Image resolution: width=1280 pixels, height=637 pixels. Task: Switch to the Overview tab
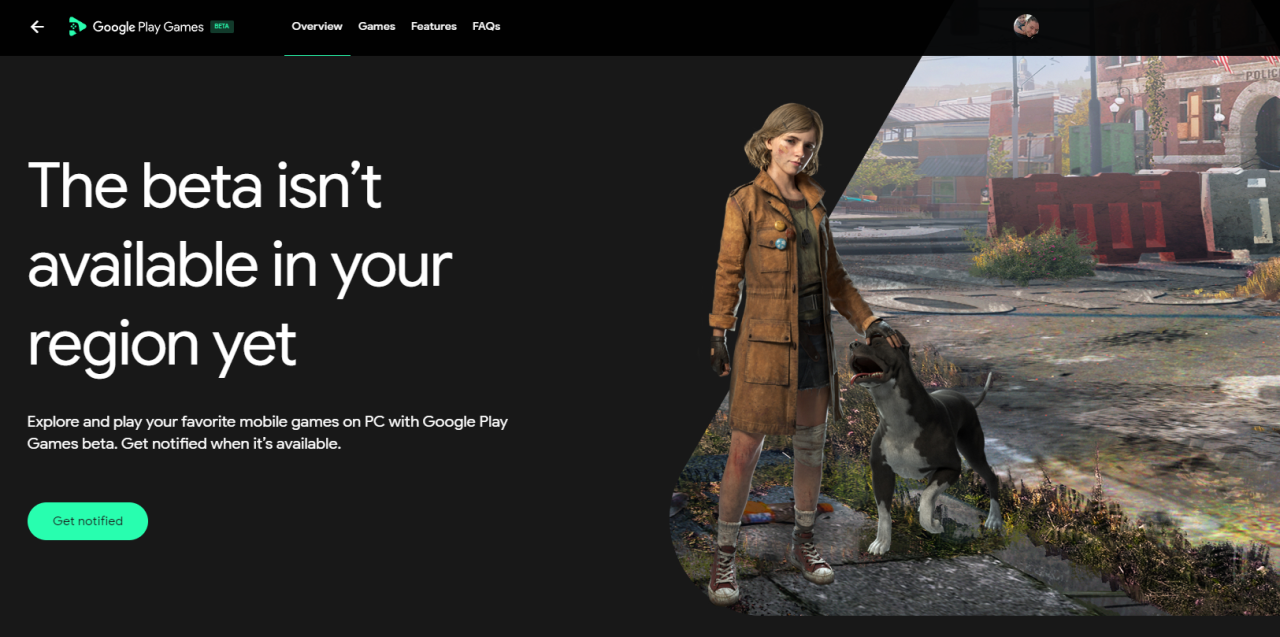(x=317, y=27)
